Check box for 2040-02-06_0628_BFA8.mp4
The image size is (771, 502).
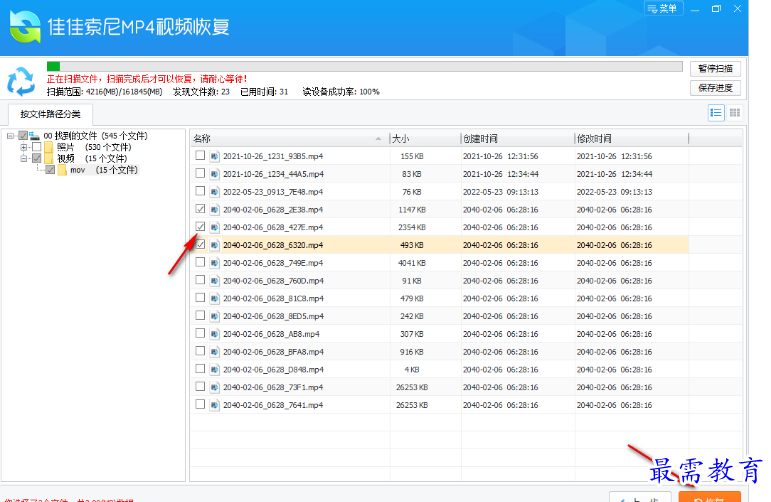pos(200,351)
